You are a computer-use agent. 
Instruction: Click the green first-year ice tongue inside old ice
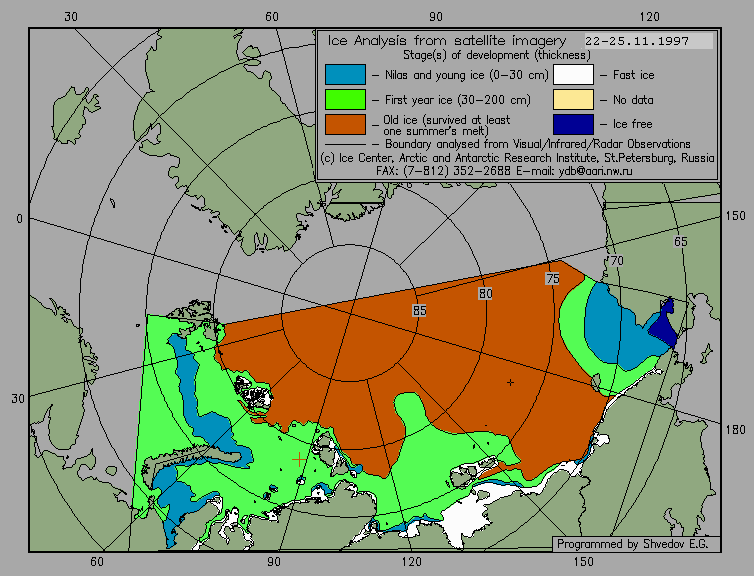[x=413, y=413]
